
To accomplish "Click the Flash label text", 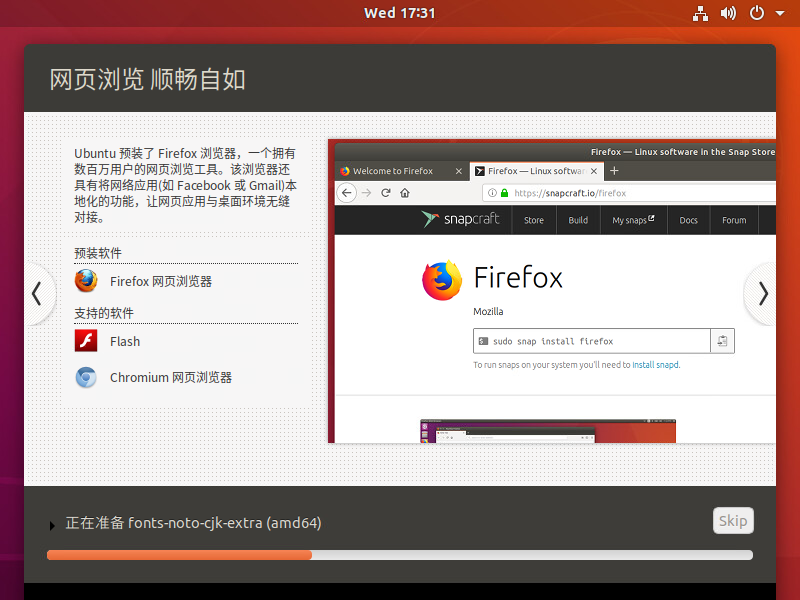I will point(125,341).
